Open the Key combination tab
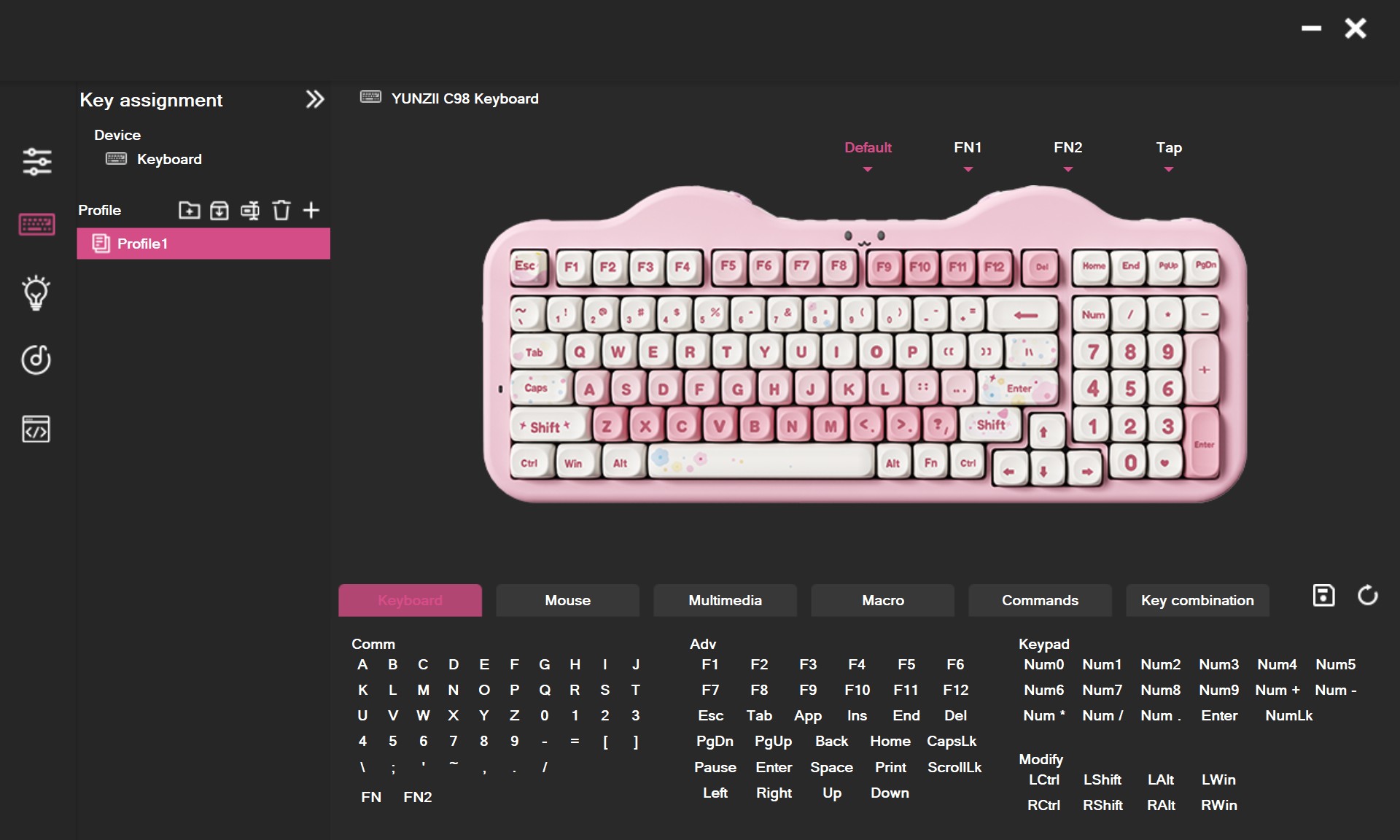Image resolution: width=1400 pixels, height=840 pixels. [1198, 600]
